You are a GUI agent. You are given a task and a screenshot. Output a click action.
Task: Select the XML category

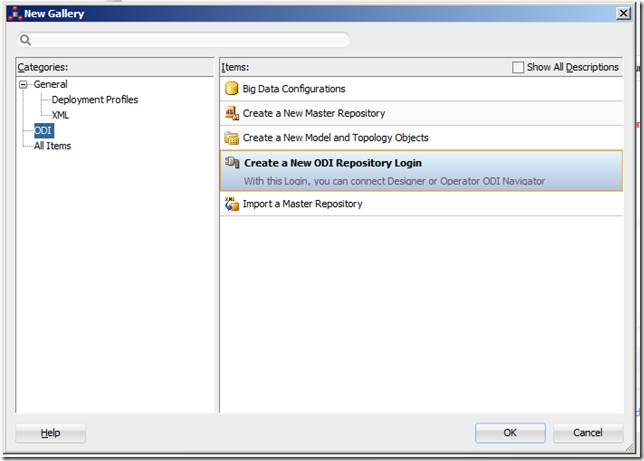[60, 115]
